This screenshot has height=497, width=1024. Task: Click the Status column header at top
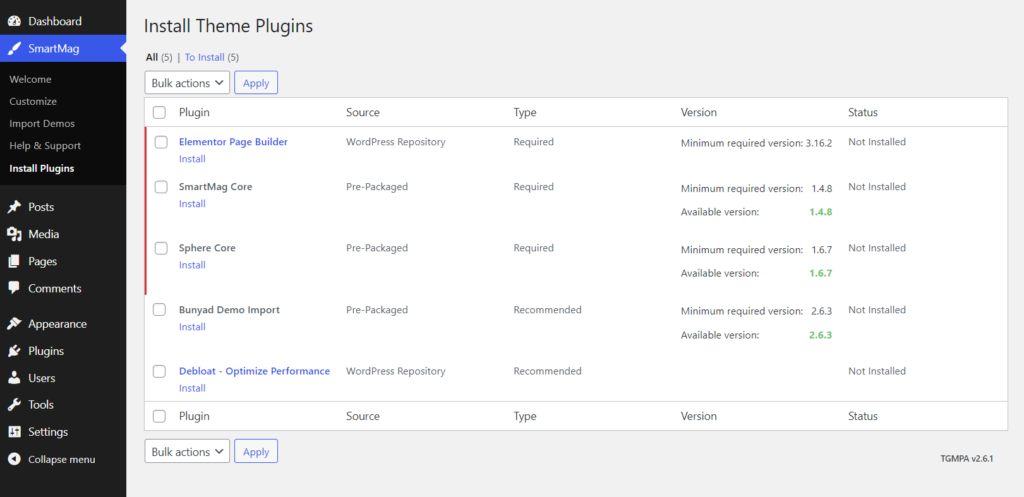pos(863,112)
